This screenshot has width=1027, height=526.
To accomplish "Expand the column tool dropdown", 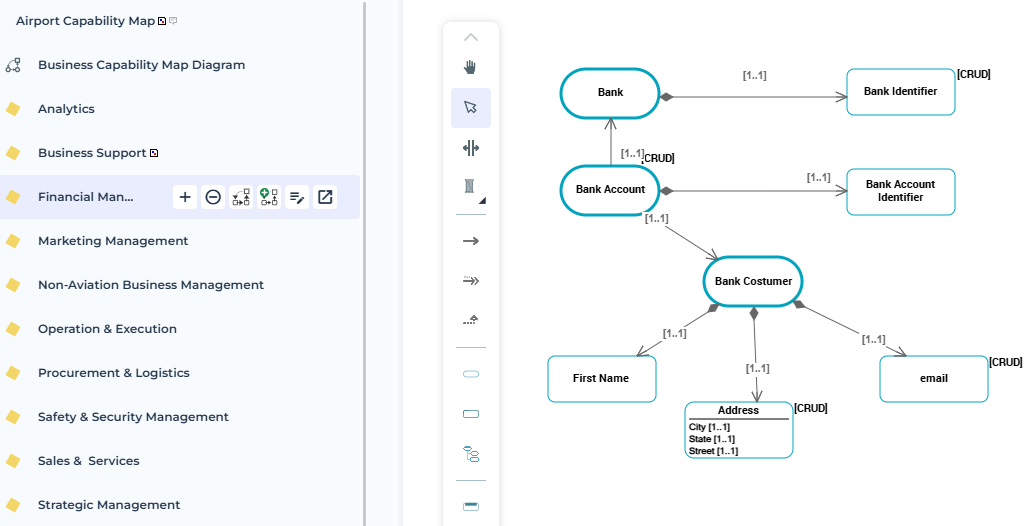I will [482, 201].
